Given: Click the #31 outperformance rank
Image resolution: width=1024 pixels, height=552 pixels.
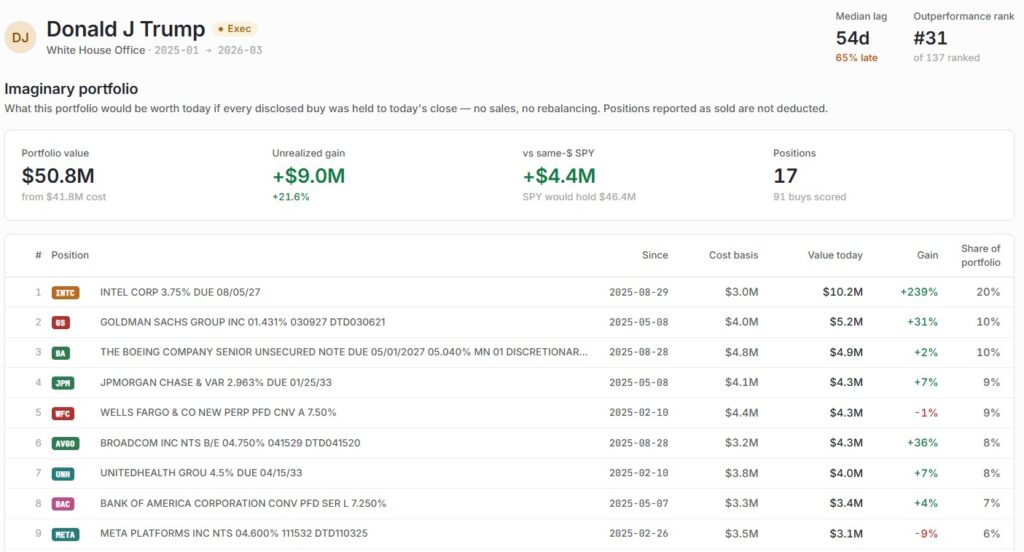Looking at the screenshot, I should click(930, 38).
